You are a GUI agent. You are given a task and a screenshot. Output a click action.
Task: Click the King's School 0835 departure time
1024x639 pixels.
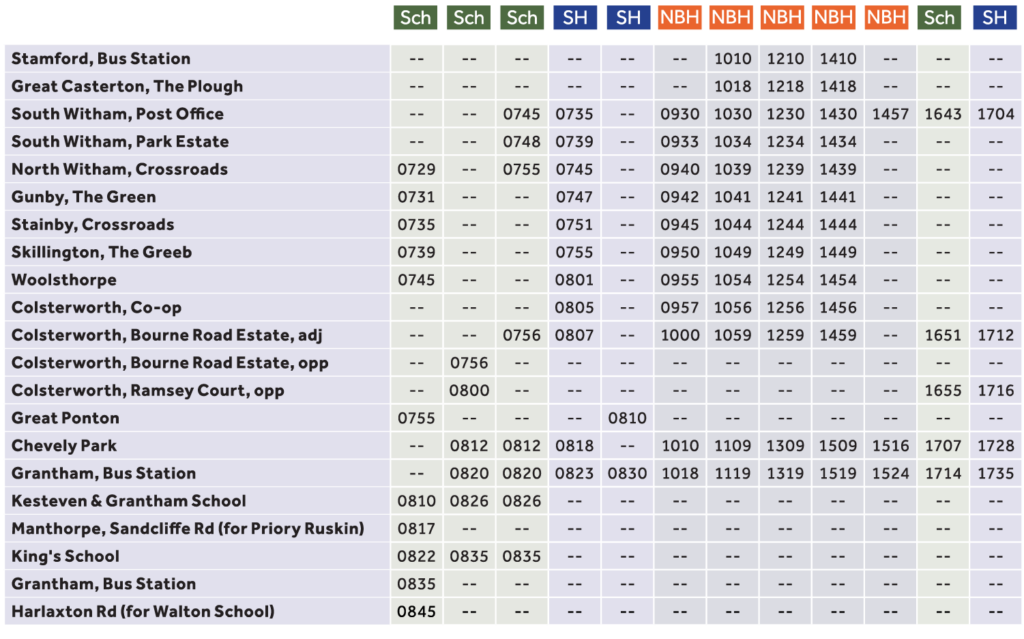(x=468, y=555)
